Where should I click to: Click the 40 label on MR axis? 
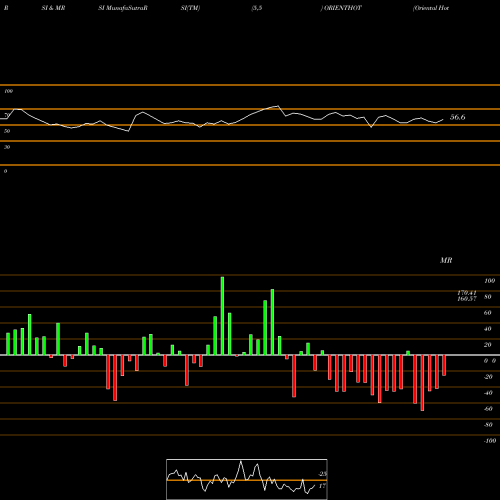coord(488,329)
